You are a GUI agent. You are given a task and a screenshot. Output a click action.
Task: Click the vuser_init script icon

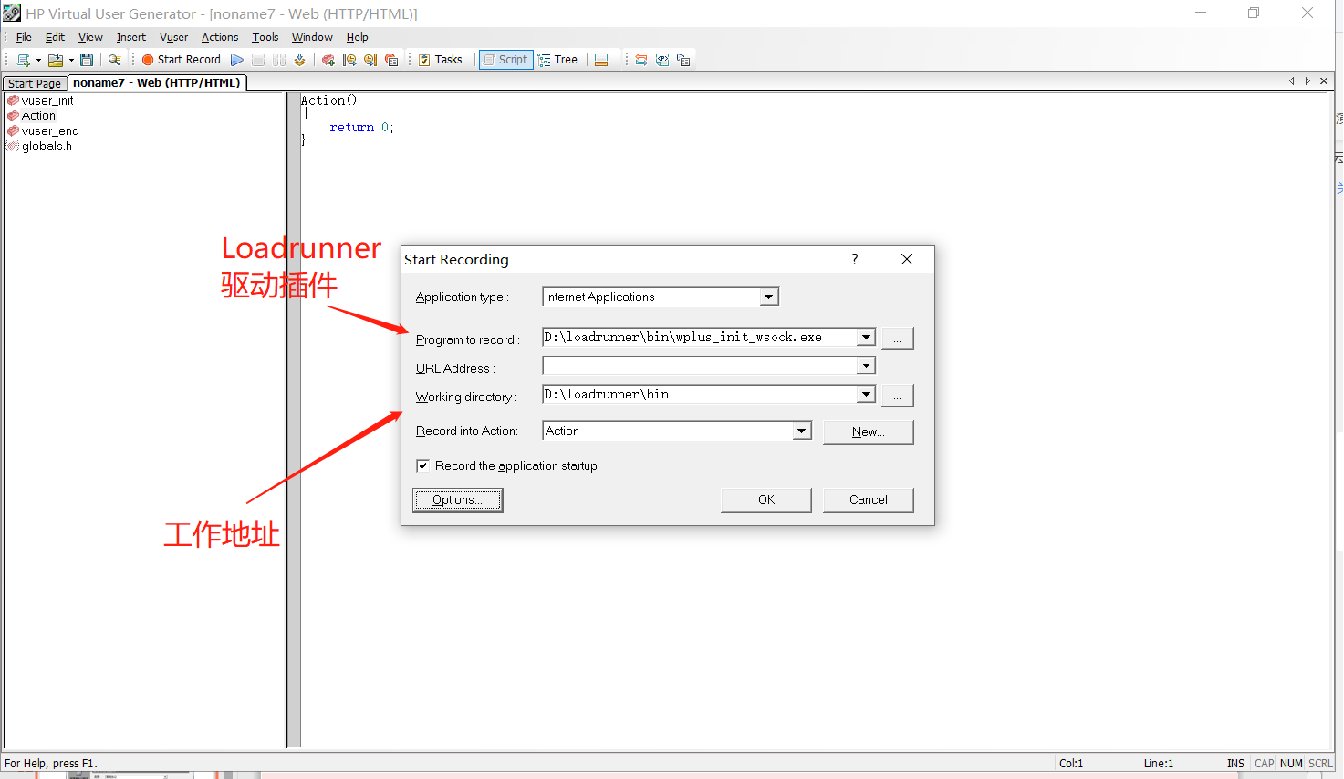coord(13,100)
